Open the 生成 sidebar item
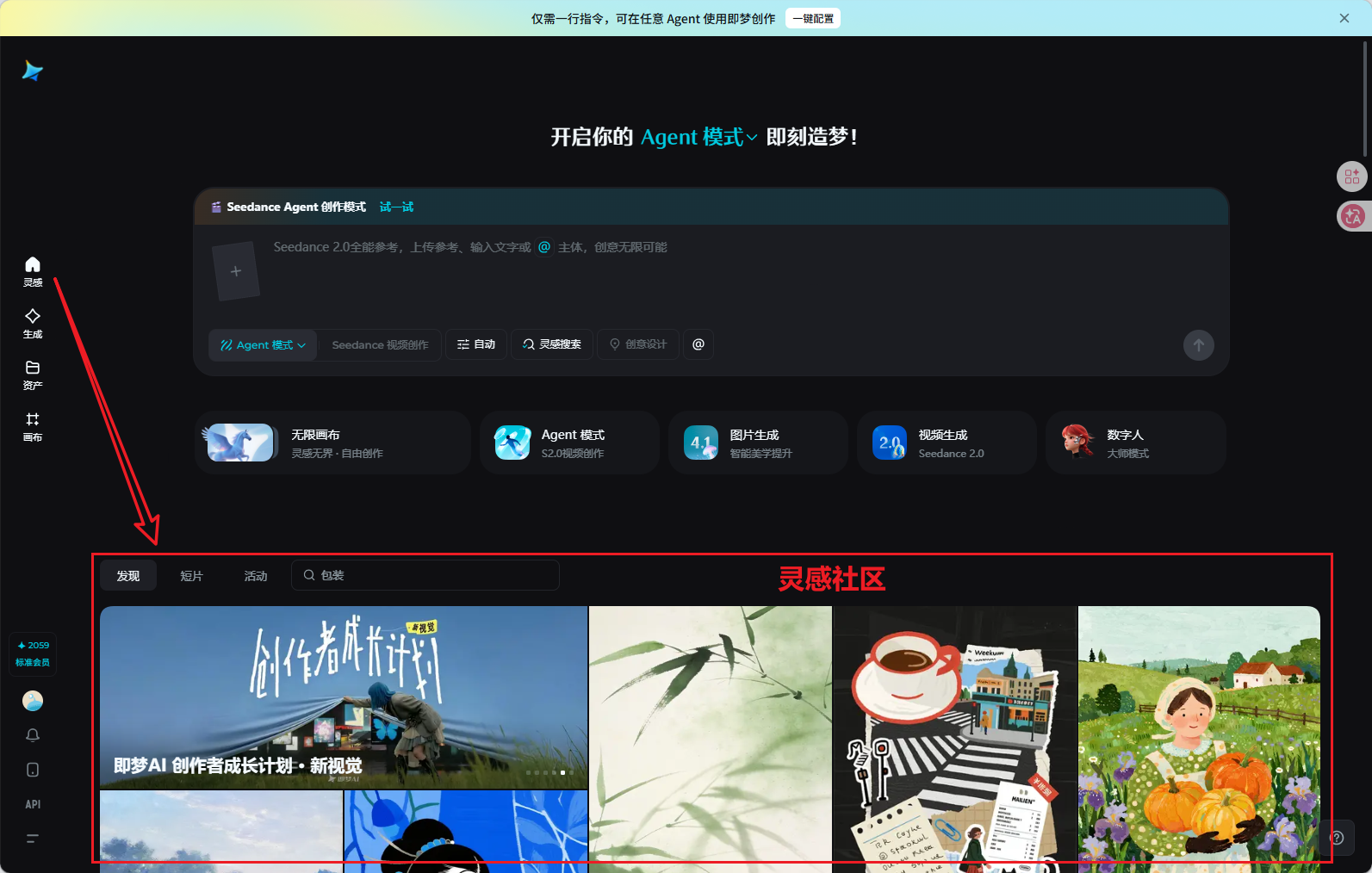 (x=33, y=323)
